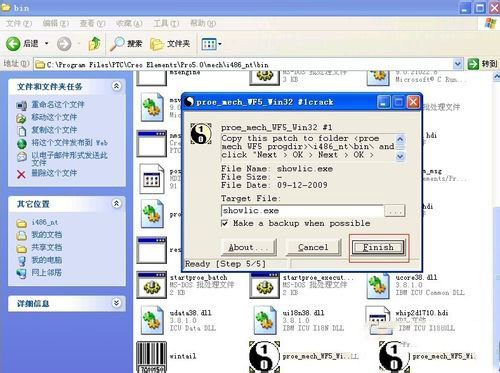Image resolution: width=500 pixels, height=373 pixels.
Task: Select the udata38.dll file icon
Action: point(152,321)
